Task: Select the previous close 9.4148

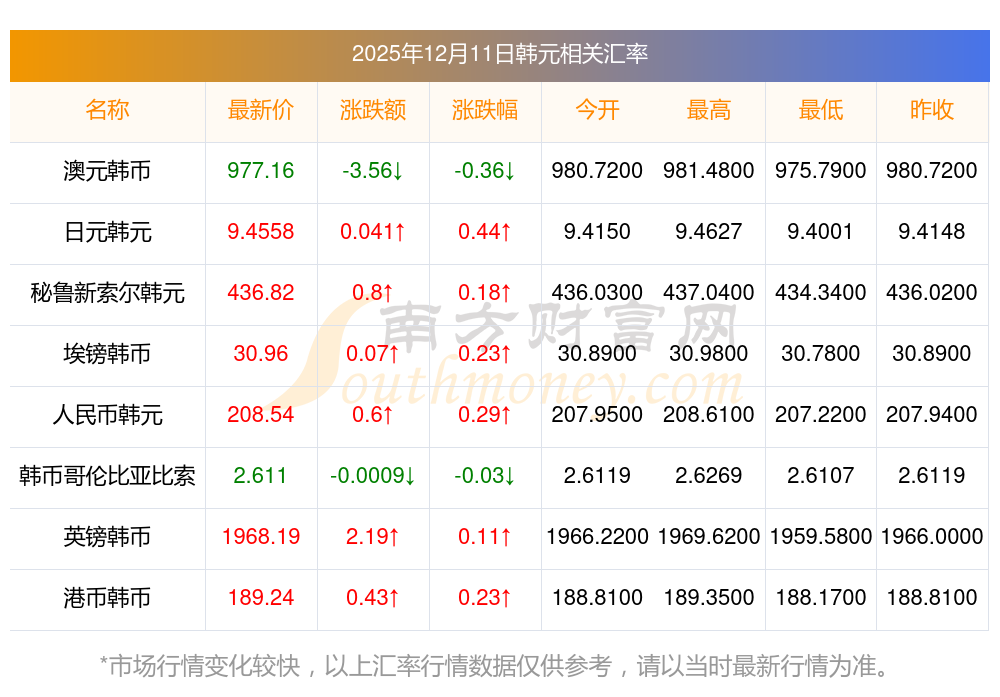Action: click(932, 231)
